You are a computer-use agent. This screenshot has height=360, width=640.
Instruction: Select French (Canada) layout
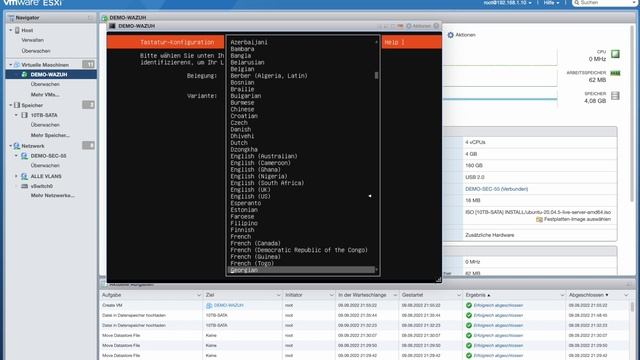[x=256, y=243]
